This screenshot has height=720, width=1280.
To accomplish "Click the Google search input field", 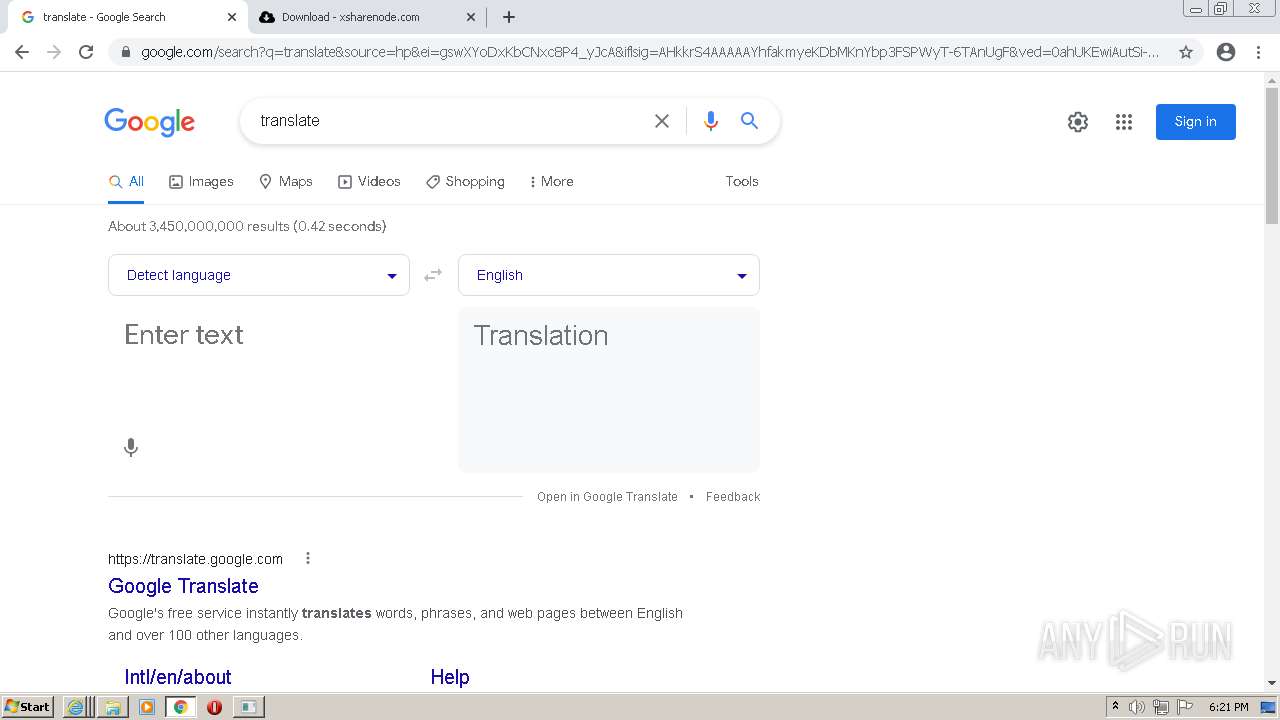I will pyautogui.click(x=450, y=121).
